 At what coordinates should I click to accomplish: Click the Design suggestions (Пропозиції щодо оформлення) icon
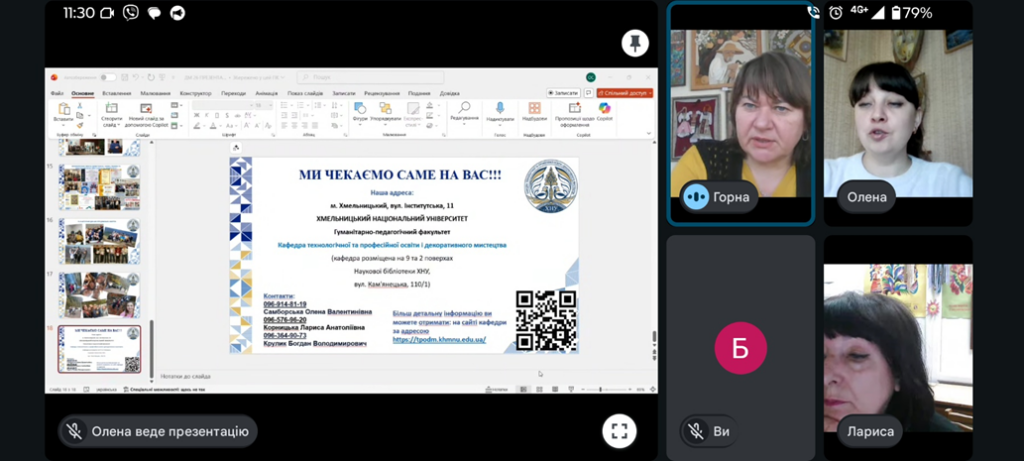[574, 109]
